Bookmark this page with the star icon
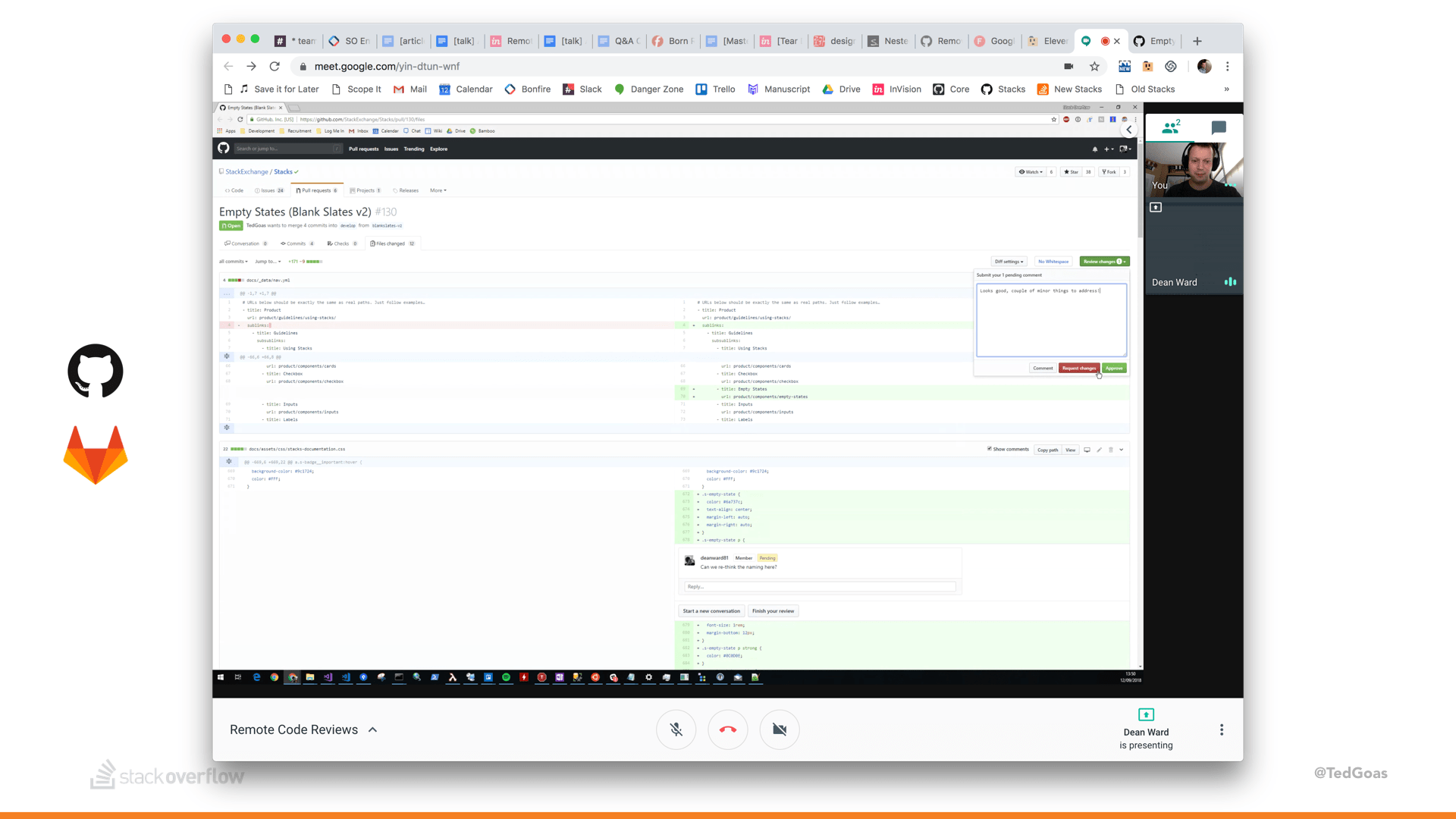1456x819 pixels. [x=1094, y=67]
